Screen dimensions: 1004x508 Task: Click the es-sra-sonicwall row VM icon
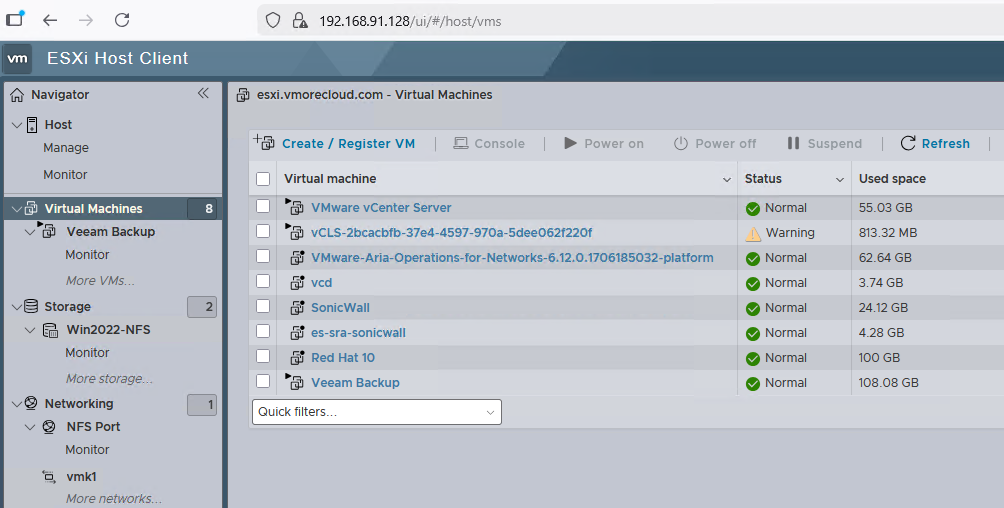tap(297, 332)
